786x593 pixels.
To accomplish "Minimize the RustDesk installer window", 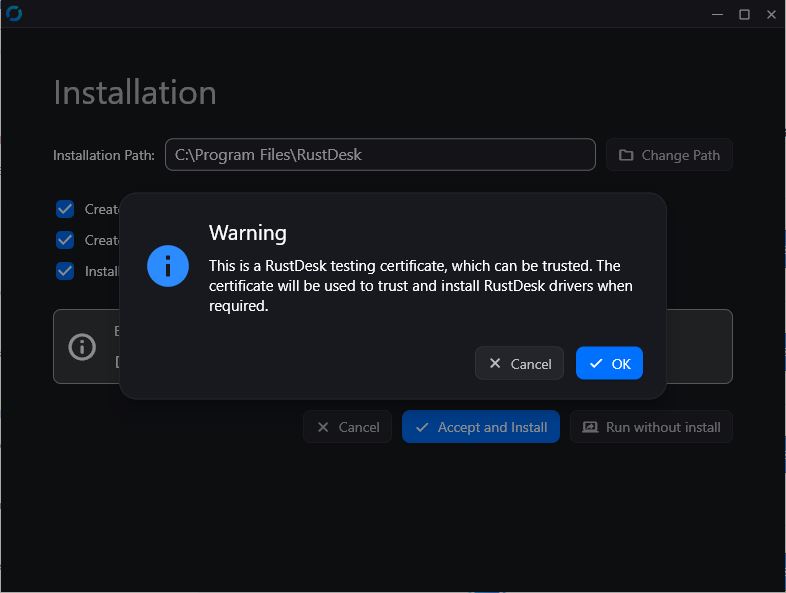I will 717,15.
